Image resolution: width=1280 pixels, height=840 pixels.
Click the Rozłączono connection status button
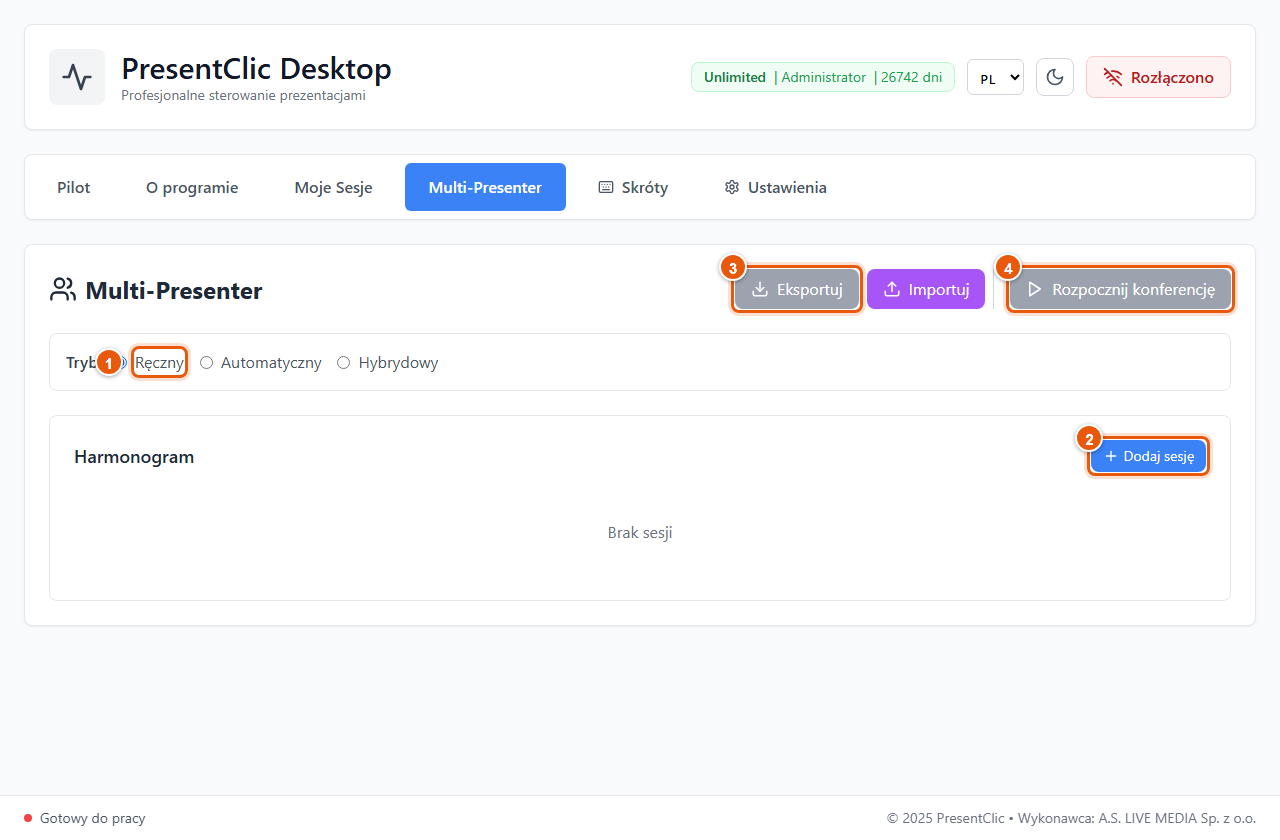(1158, 77)
